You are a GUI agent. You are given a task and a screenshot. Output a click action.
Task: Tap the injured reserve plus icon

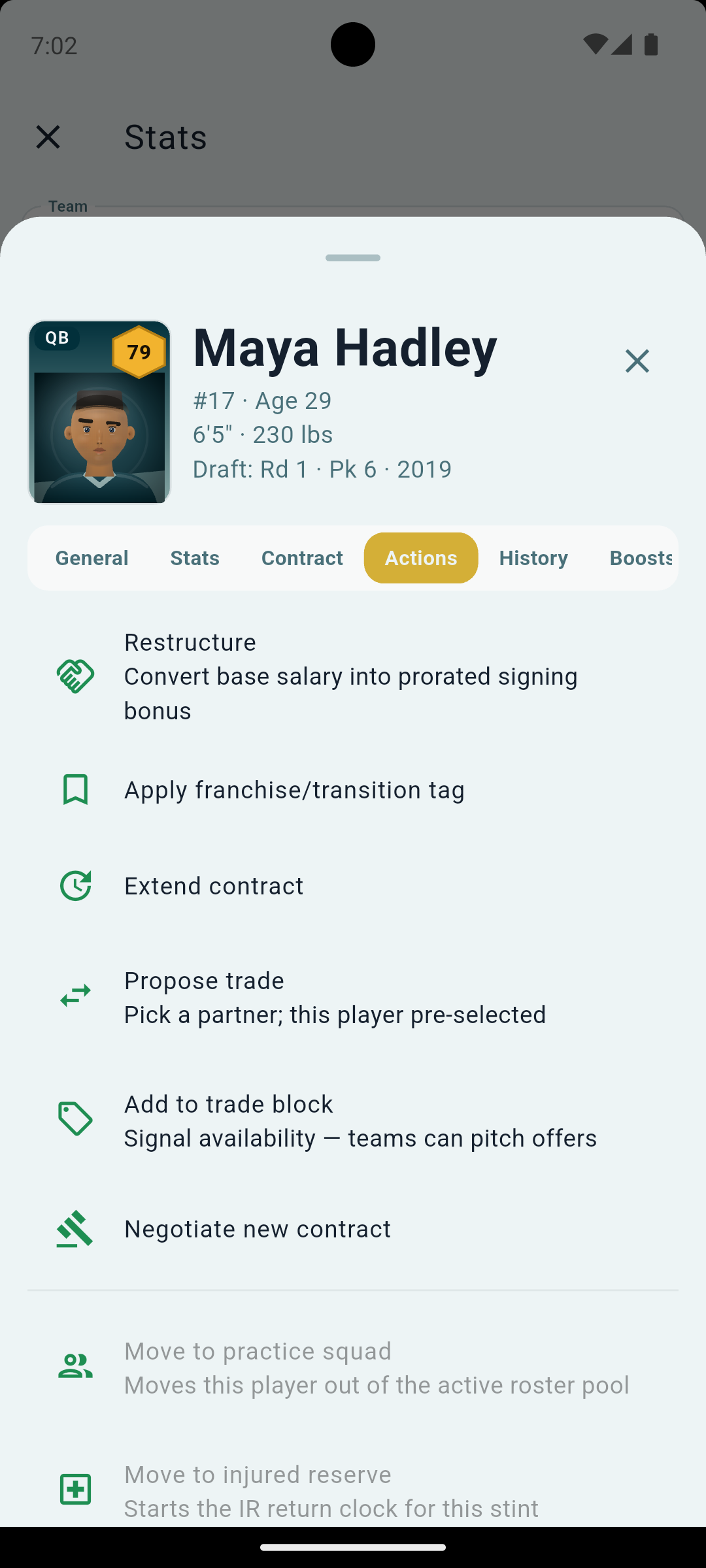click(75, 1490)
